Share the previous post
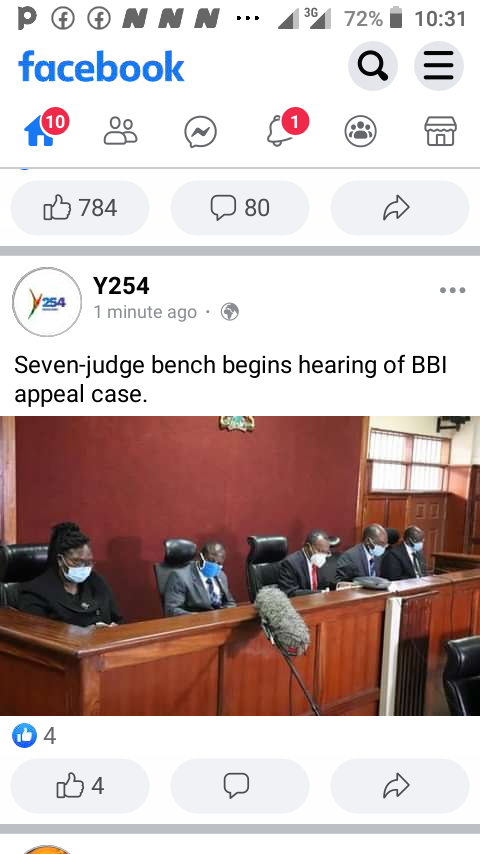Screen dimensions: 480x854 click(400, 208)
